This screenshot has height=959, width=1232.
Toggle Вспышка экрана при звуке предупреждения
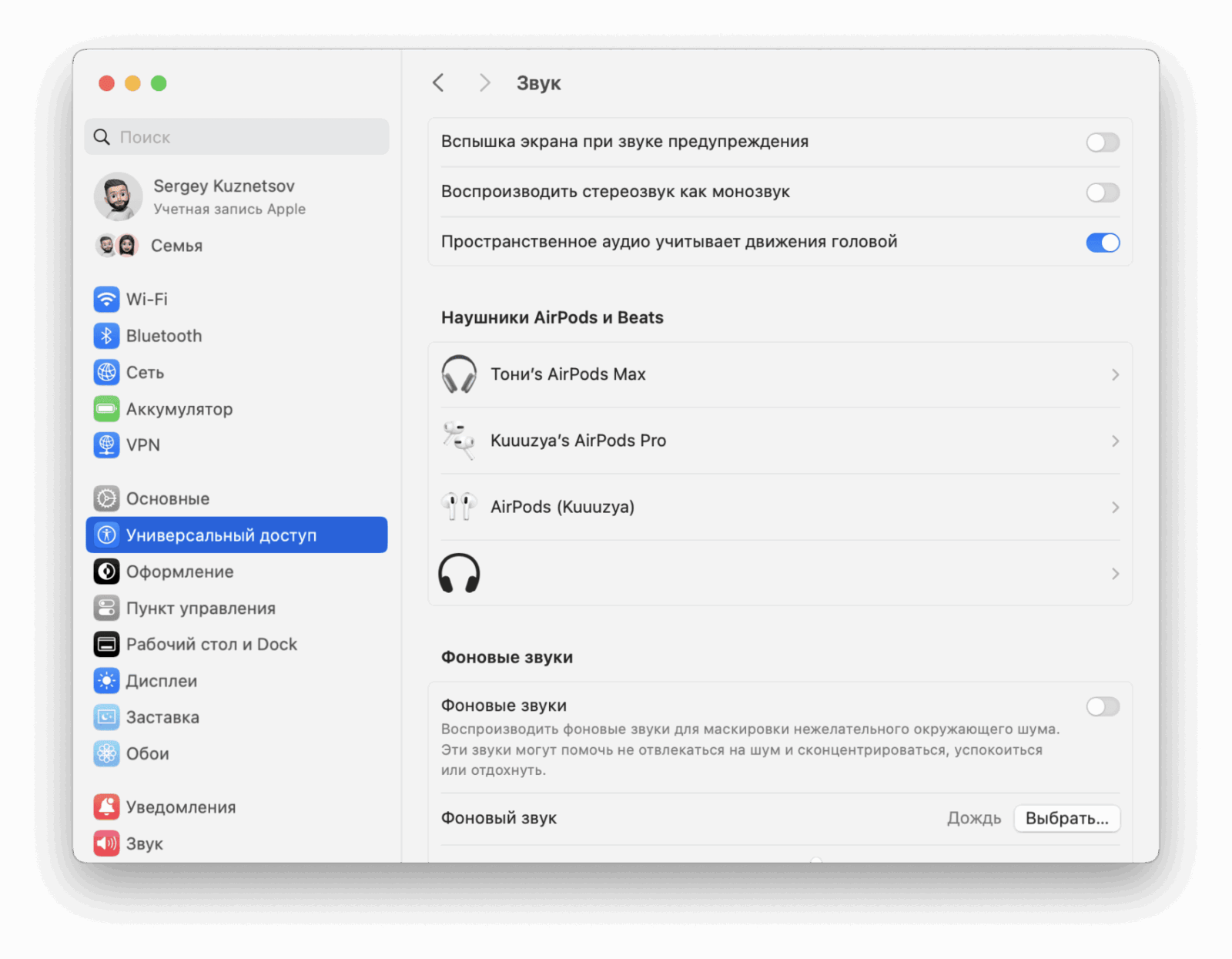click(1103, 142)
